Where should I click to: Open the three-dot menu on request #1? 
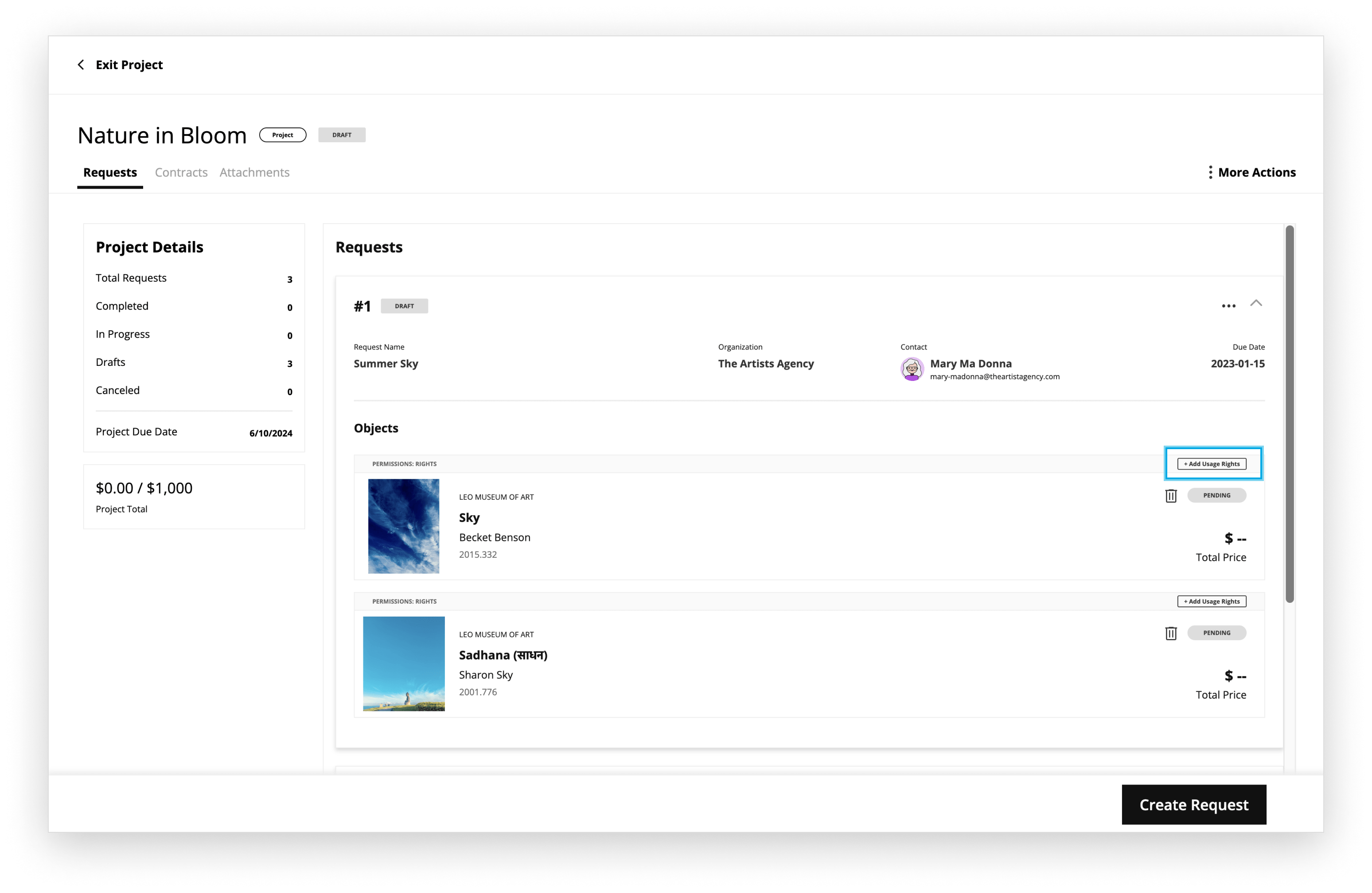click(x=1228, y=306)
